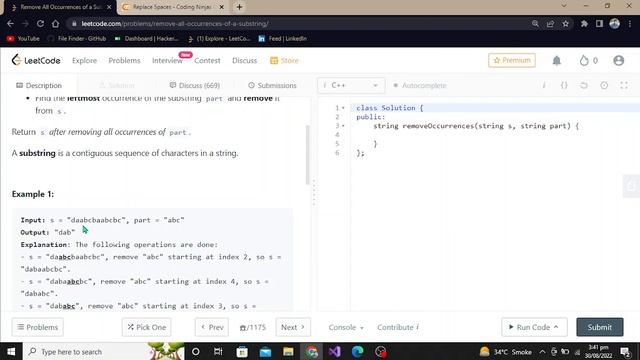Open Microsoft Edge from the taskbar

358,351
